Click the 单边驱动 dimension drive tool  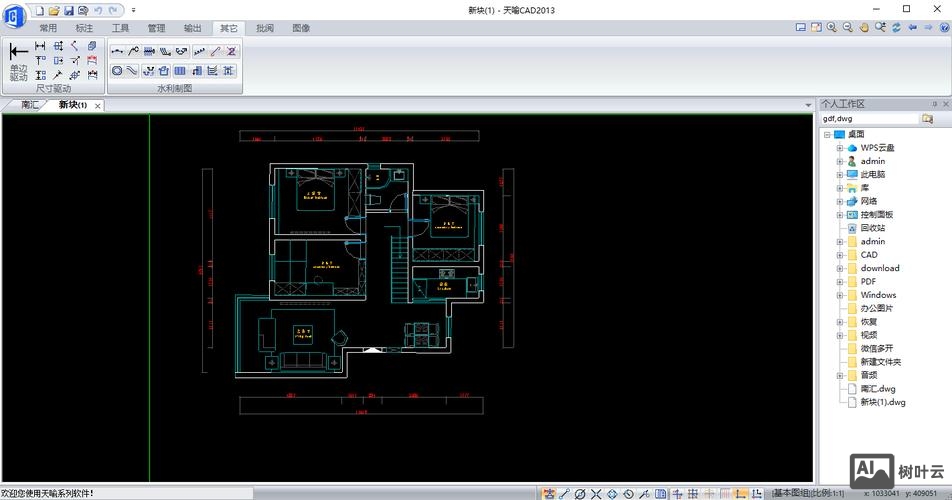pyautogui.click(x=18, y=61)
